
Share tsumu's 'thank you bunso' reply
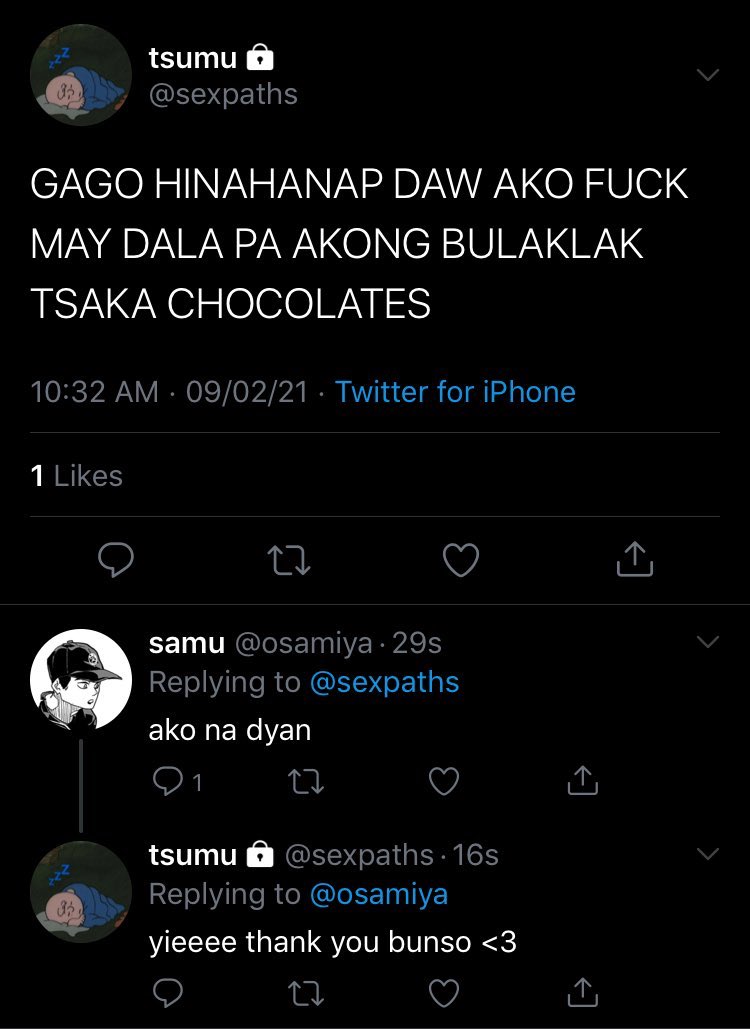coord(582,992)
